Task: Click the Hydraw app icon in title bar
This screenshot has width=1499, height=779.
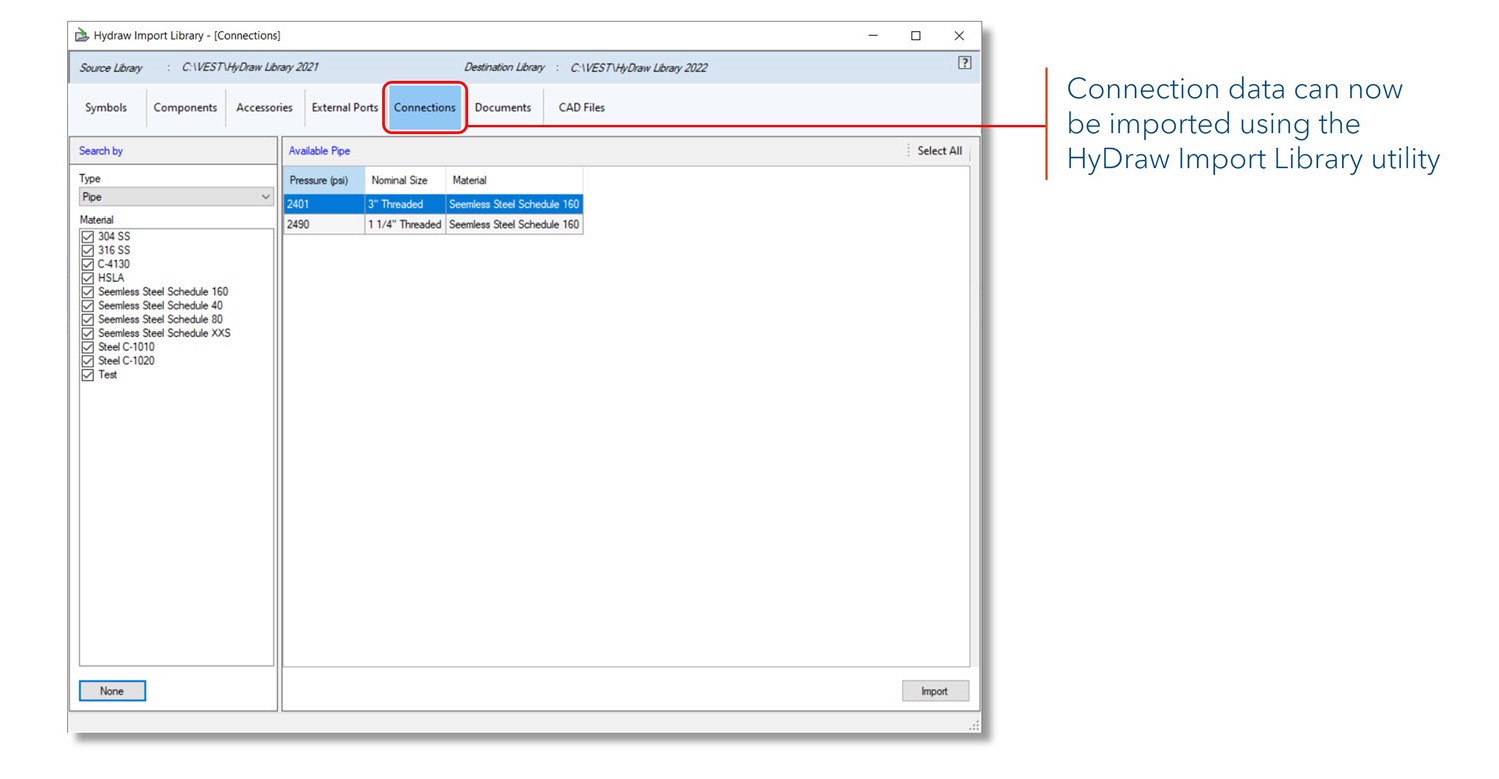Action: pyautogui.click(x=82, y=35)
